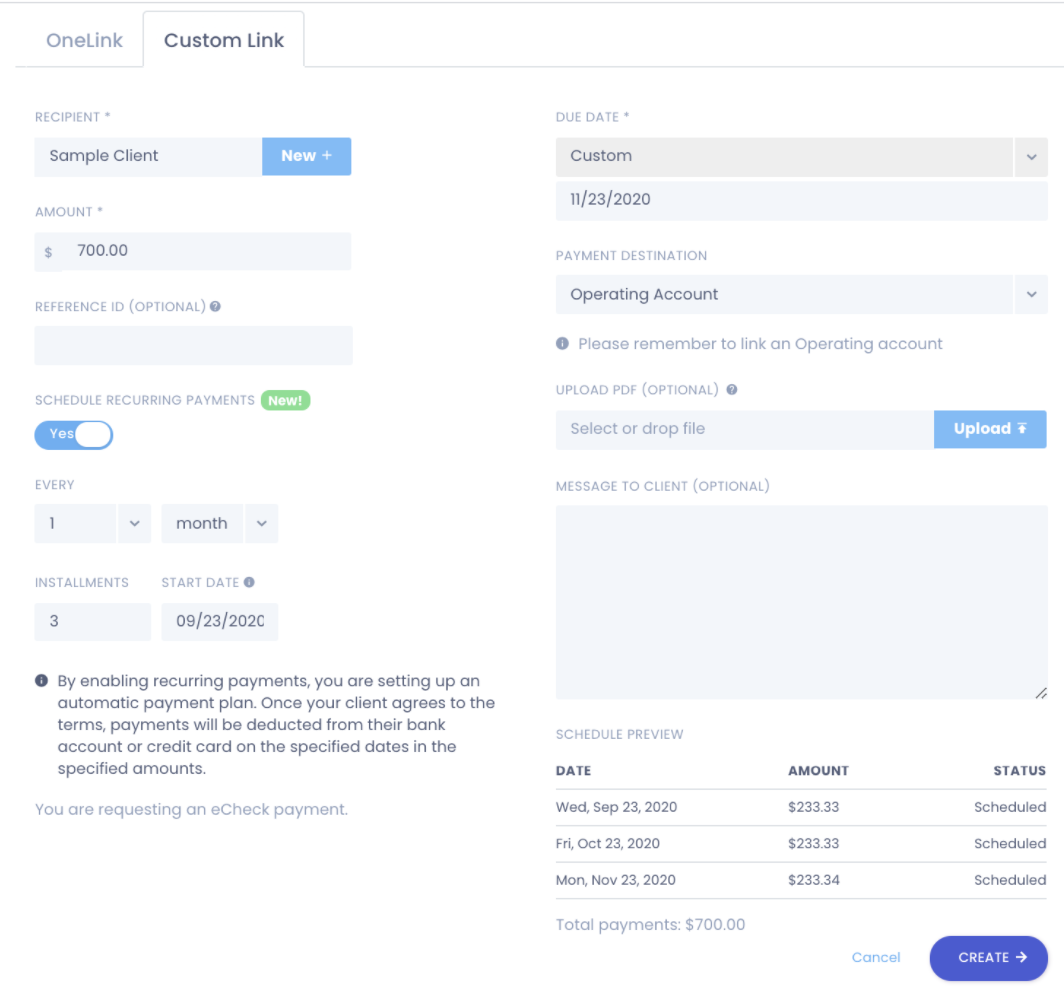Image resolution: width=1064 pixels, height=992 pixels.
Task: Open the interval number dropdown under Every
Action: pyautogui.click(x=134, y=524)
